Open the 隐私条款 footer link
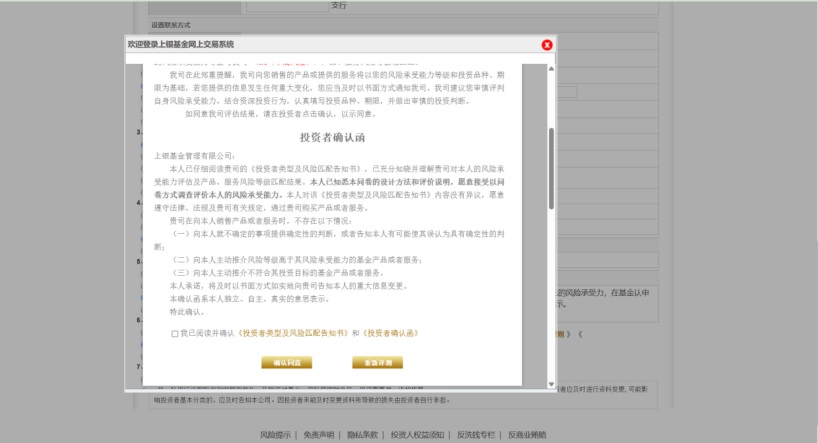 pos(362,435)
